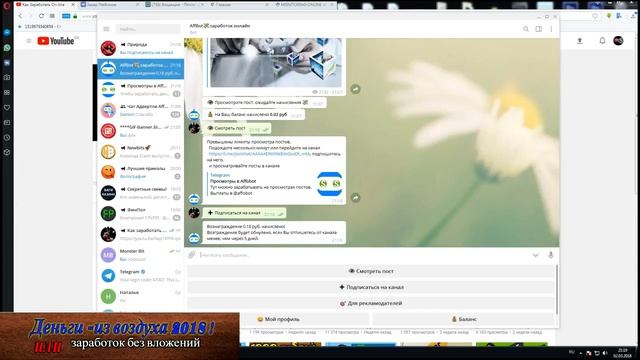Open Opera extensions cube in the sidebar
Screen dimensions: 640x360
click(x=7, y=152)
